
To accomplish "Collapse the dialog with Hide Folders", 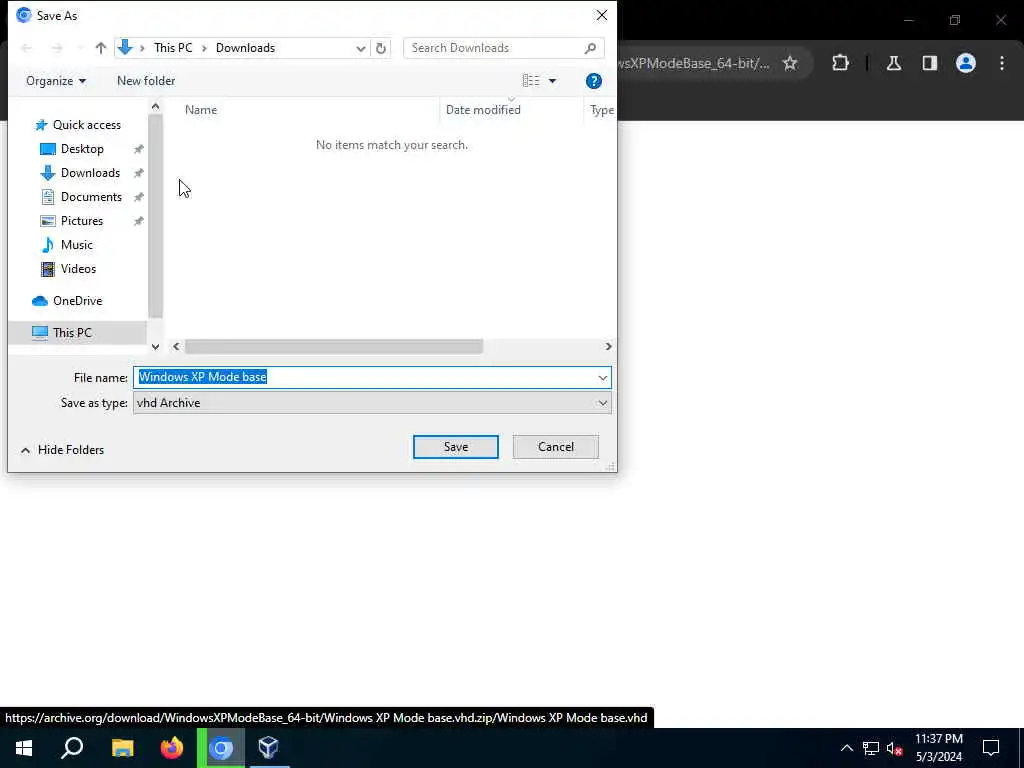I will [x=63, y=450].
